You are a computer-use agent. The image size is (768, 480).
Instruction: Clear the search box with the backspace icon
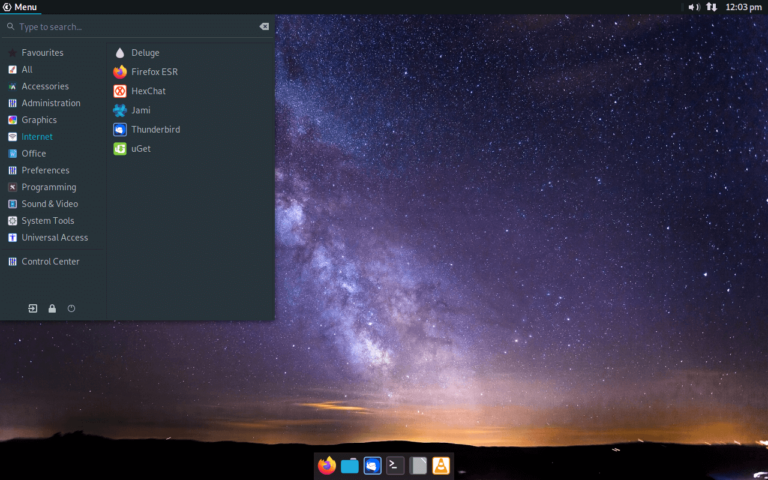click(x=264, y=26)
